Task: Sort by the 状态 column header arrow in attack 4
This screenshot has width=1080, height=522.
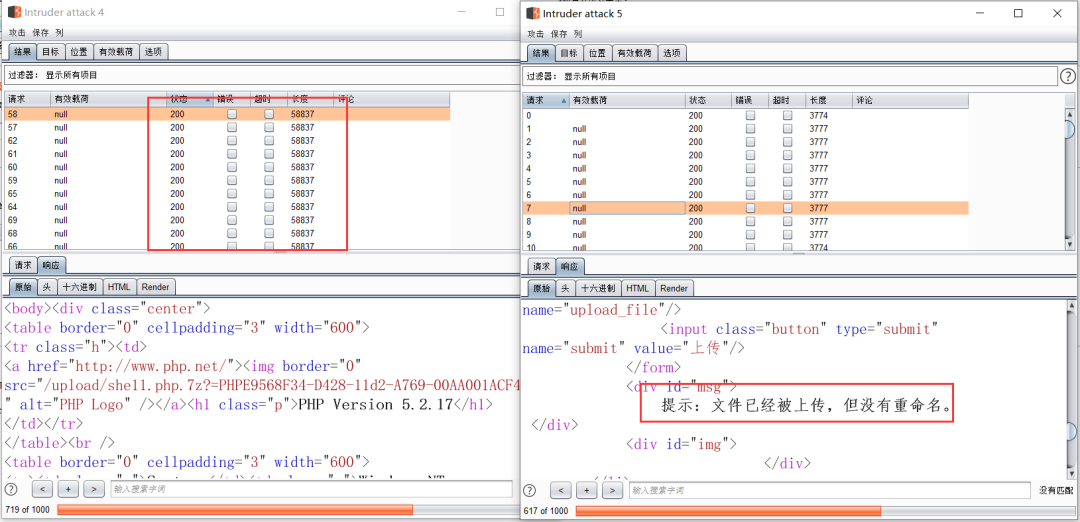Action: click(208, 99)
